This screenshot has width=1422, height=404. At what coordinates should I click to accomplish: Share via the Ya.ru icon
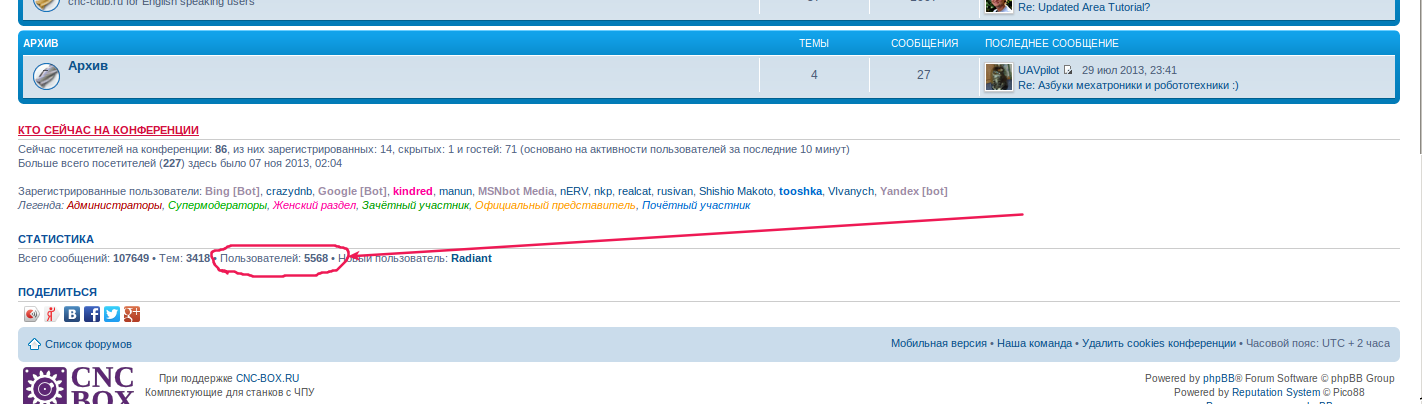[x=51, y=314]
